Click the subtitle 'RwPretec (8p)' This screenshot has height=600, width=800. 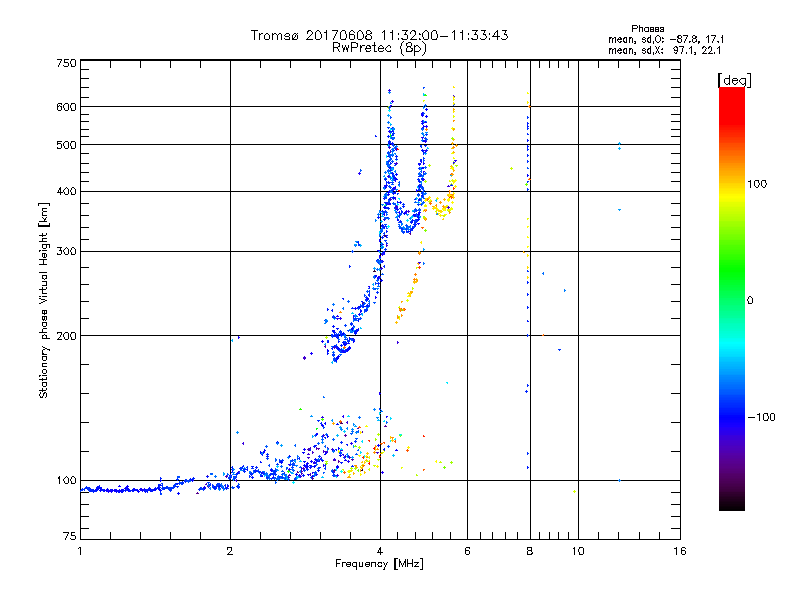click(x=379, y=48)
